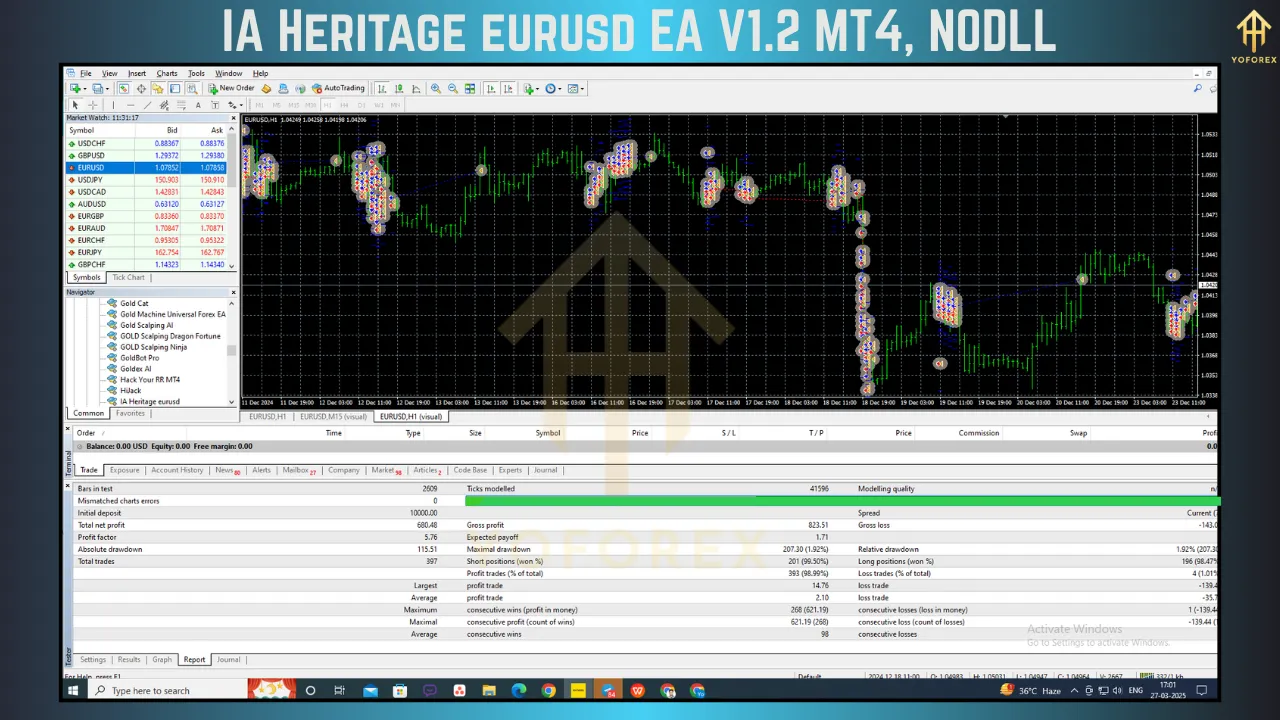This screenshot has height=720, width=1280.
Task: Select the text label tool
Action: (x=215, y=105)
